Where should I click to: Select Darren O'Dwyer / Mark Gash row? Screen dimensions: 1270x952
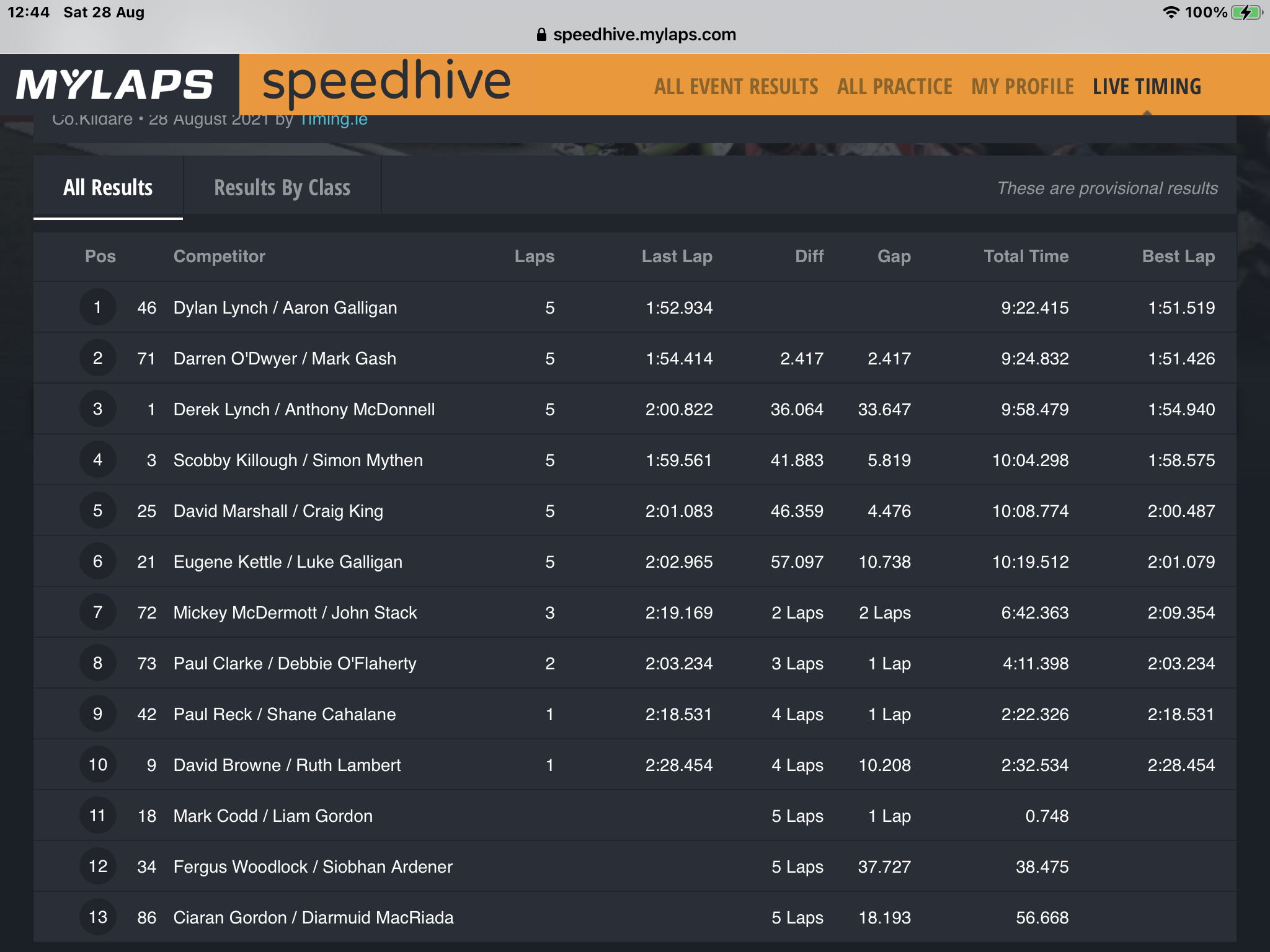point(635,358)
